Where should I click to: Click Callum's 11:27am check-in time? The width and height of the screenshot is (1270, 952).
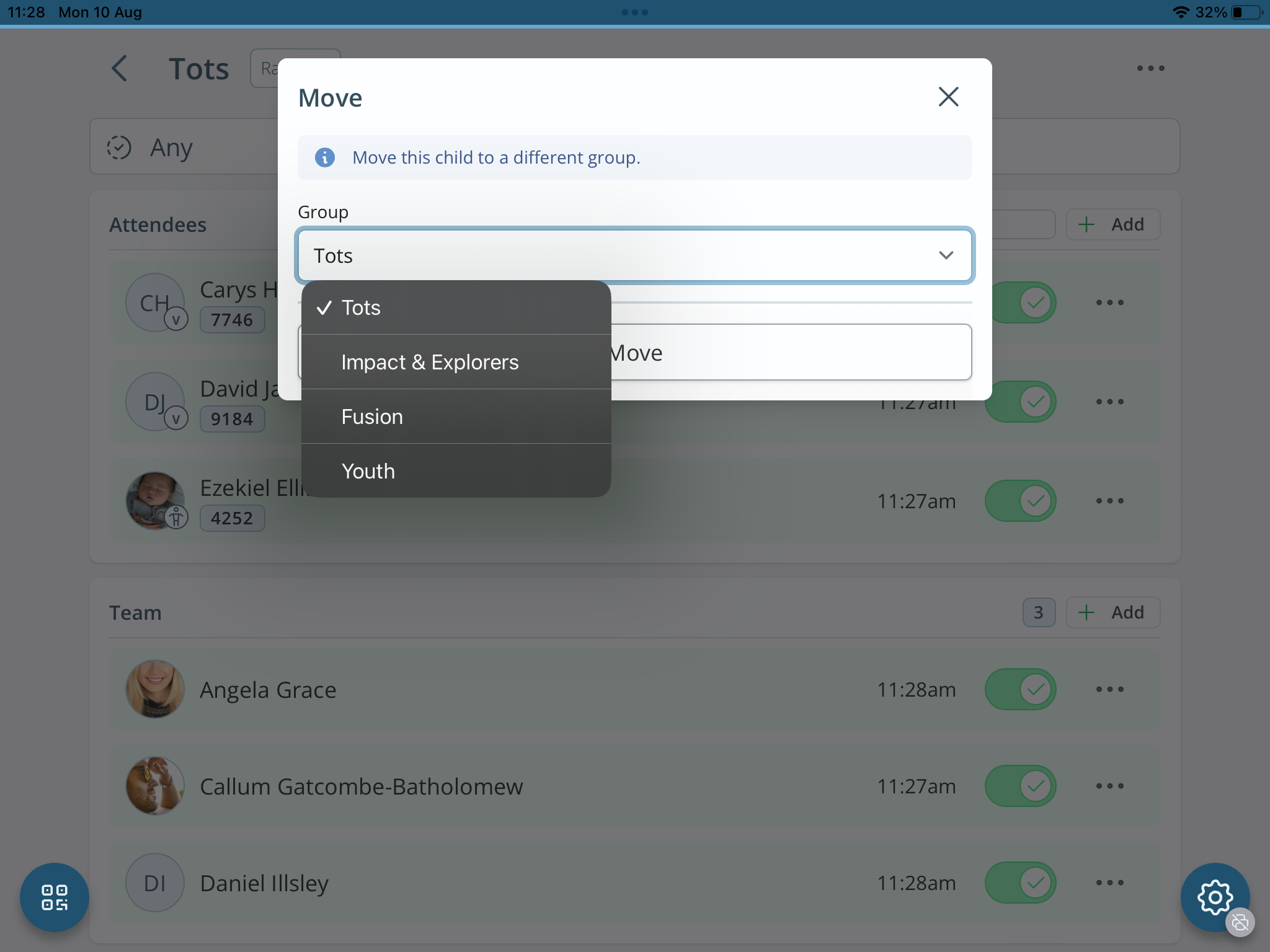point(917,786)
